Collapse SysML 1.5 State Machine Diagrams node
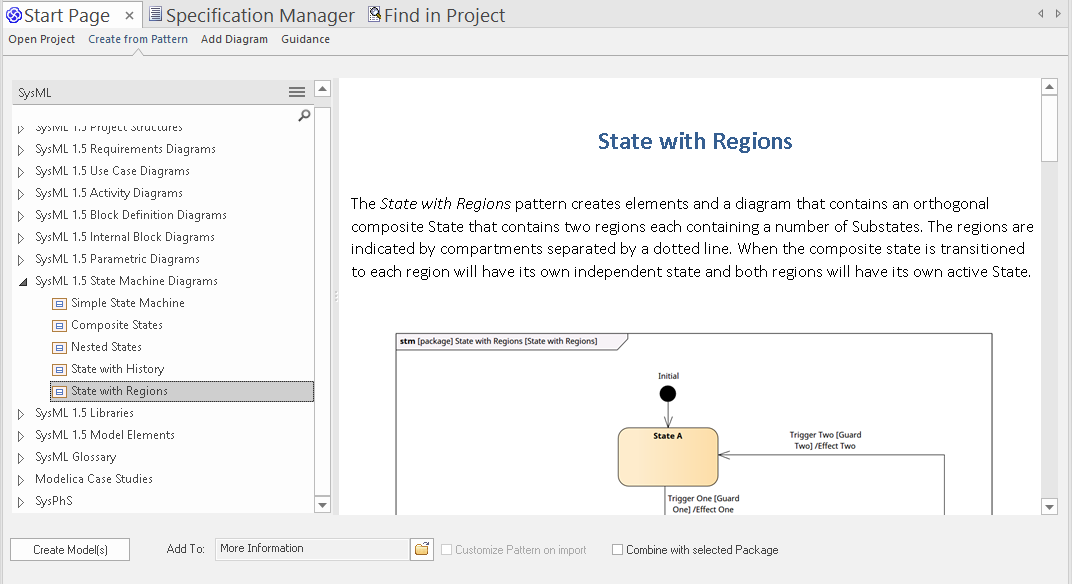 pyautogui.click(x=21, y=282)
